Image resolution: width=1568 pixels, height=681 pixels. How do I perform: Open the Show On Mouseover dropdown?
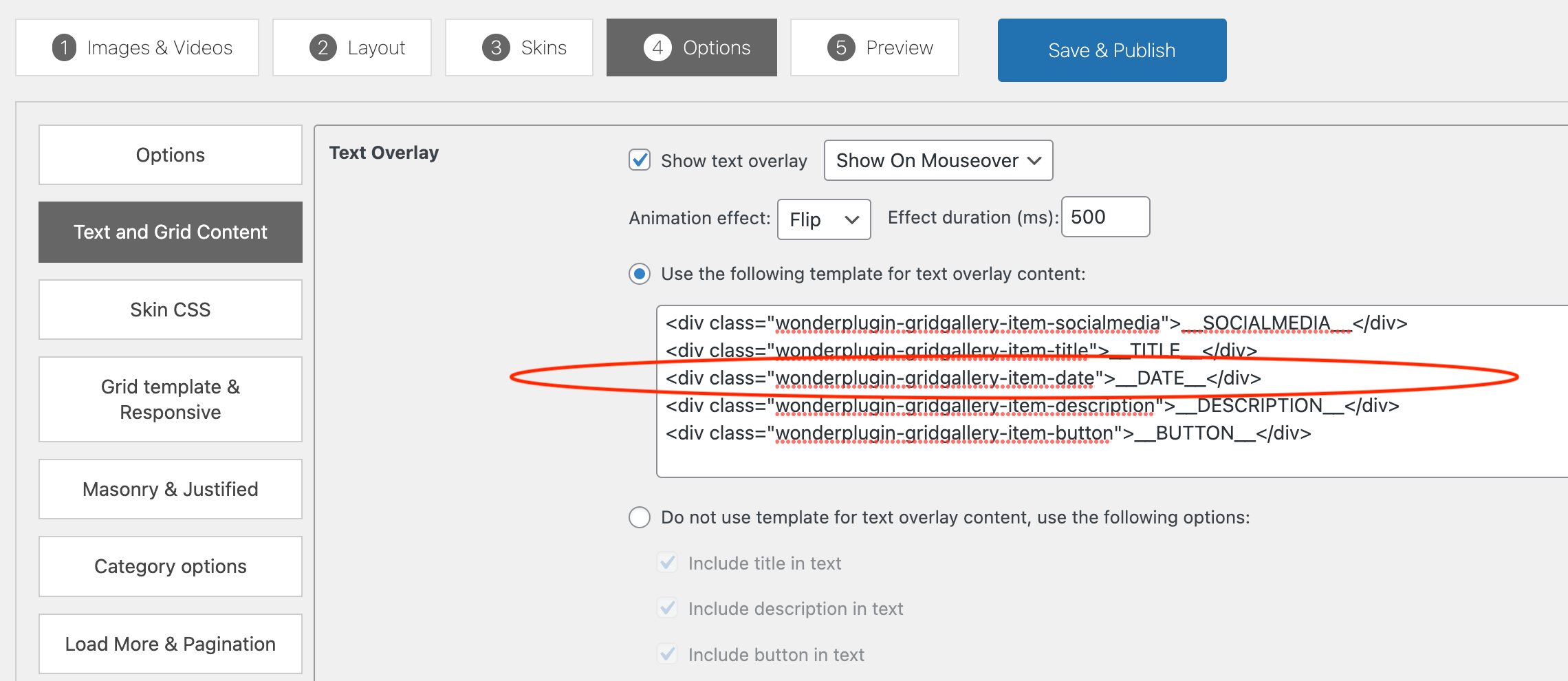coord(938,160)
